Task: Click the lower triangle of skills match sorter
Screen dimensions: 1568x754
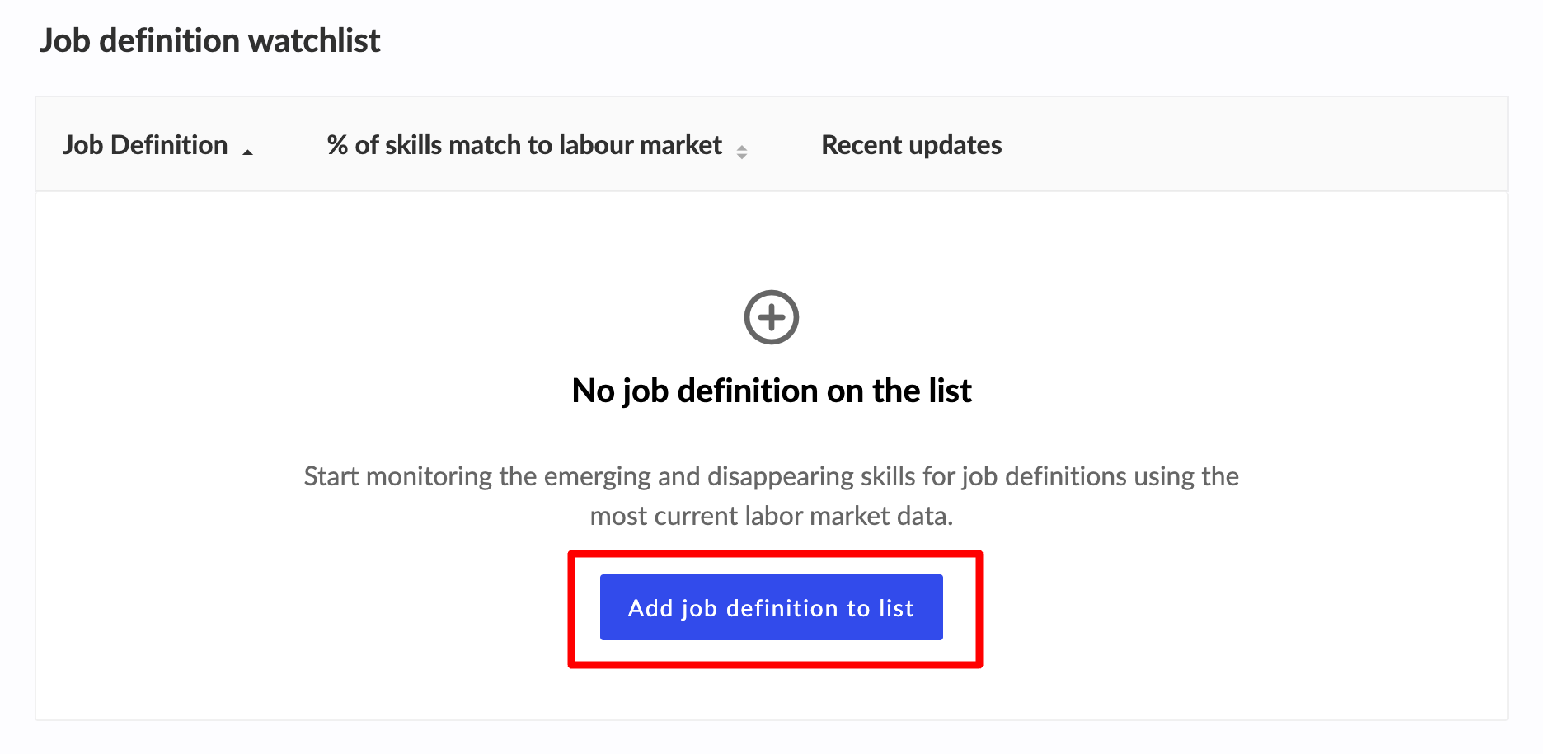Action: click(x=742, y=156)
